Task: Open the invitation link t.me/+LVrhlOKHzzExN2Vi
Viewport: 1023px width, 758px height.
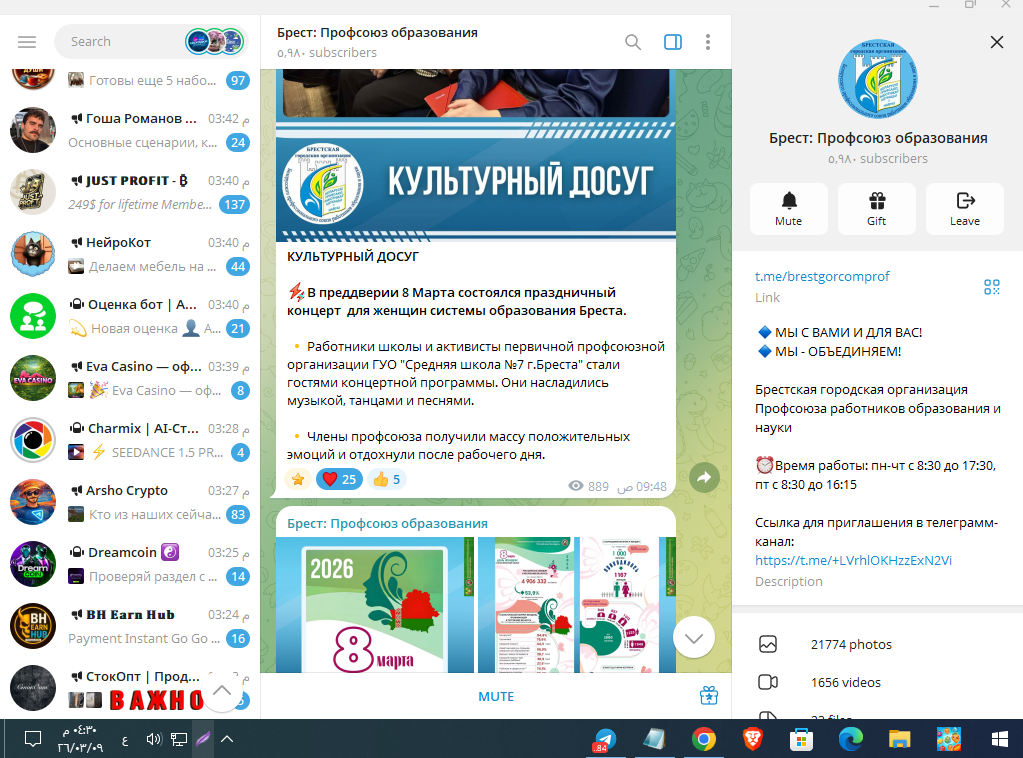Action: pyautogui.click(x=853, y=560)
